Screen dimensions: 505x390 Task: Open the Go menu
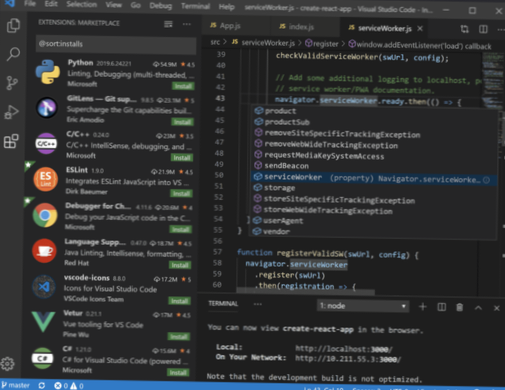coord(135,5)
